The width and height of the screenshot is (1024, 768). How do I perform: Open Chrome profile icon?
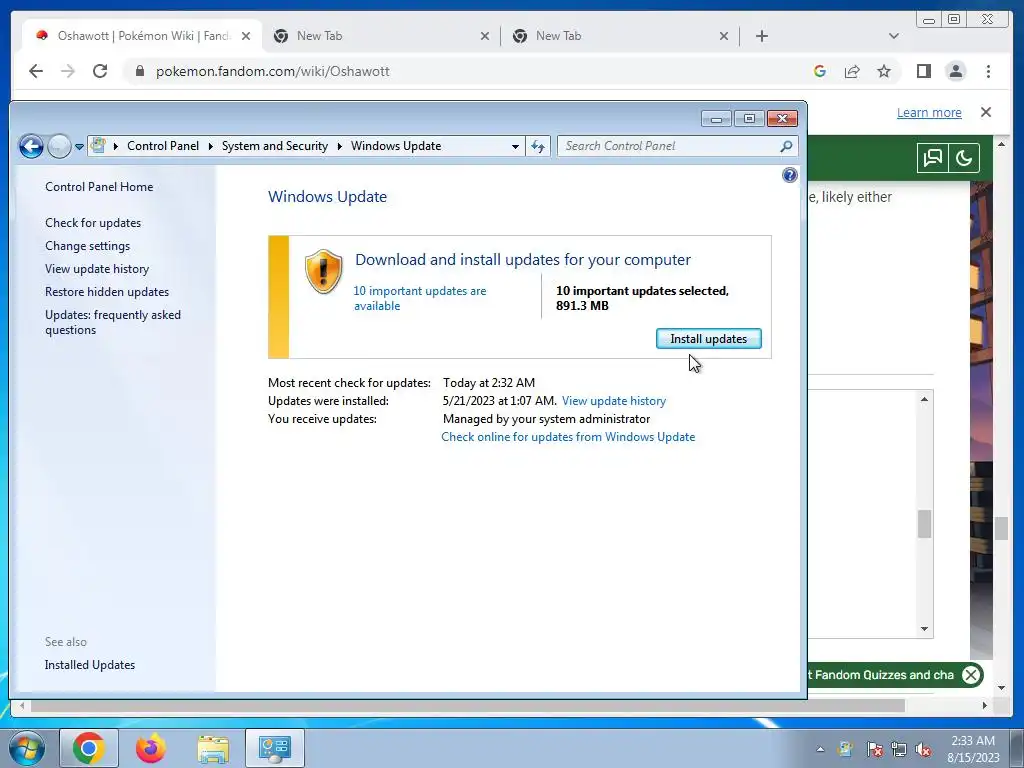(x=955, y=71)
